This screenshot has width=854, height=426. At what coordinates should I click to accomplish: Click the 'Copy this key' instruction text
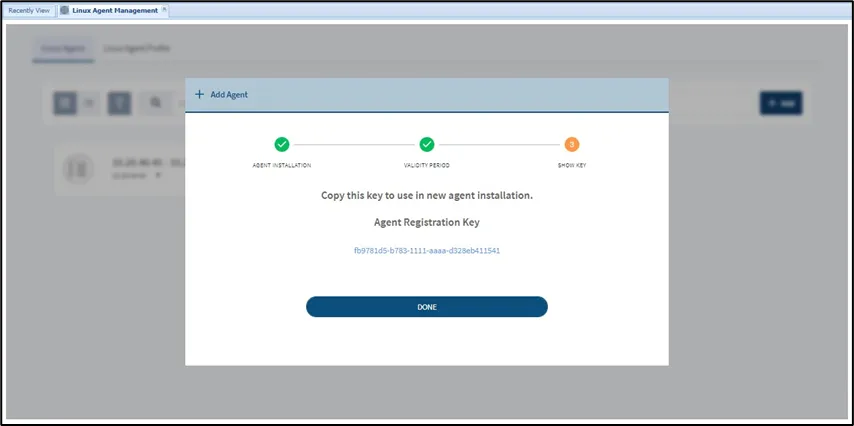click(x=426, y=195)
